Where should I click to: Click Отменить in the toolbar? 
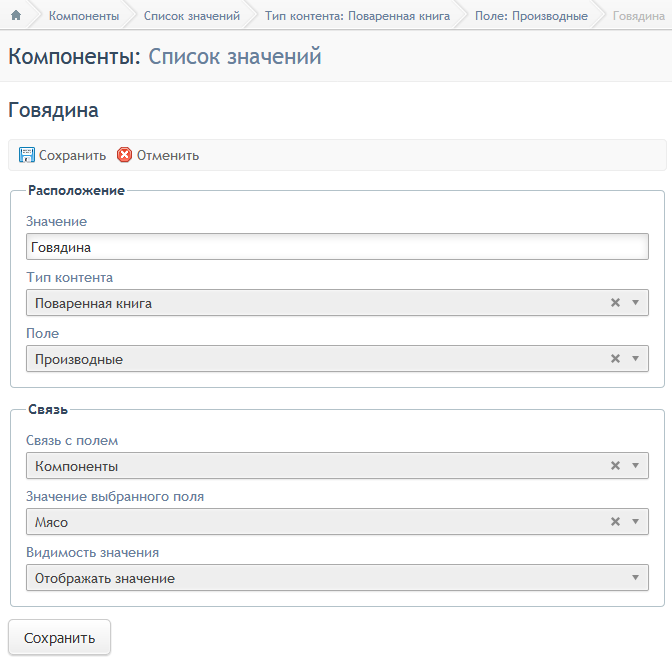(x=168, y=155)
